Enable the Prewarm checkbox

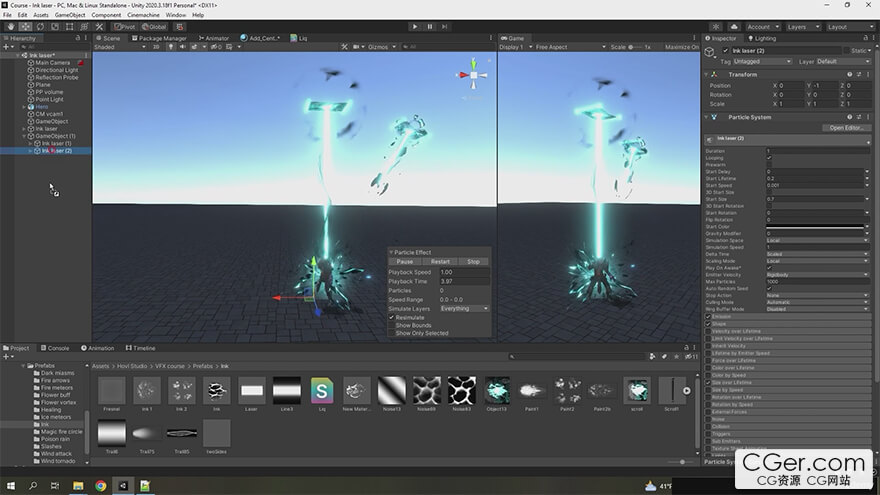769,165
